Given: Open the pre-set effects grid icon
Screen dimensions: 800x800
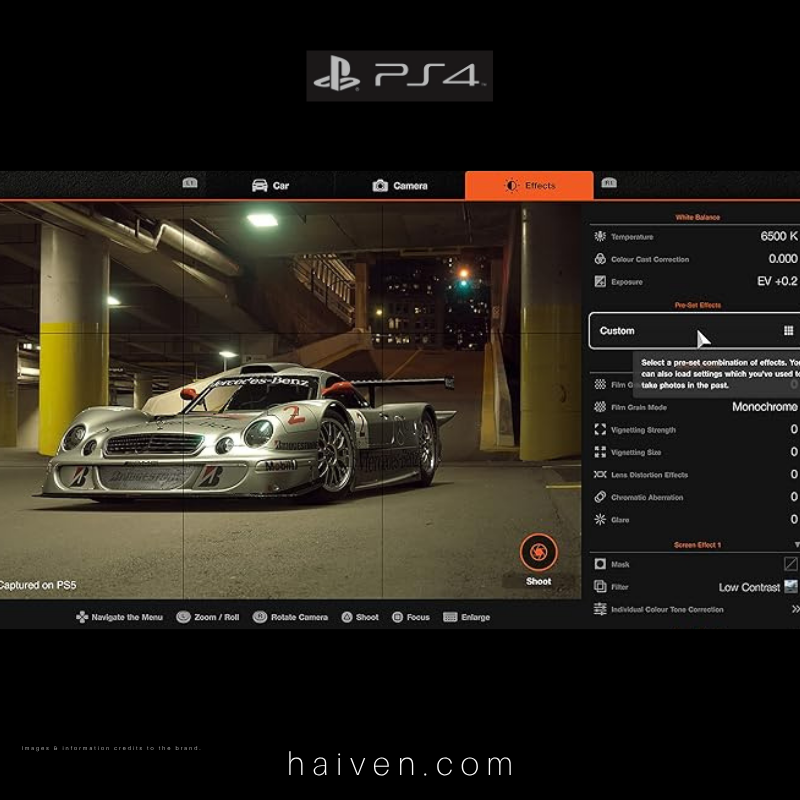Looking at the screenshot, I should (x=789, y=330).
